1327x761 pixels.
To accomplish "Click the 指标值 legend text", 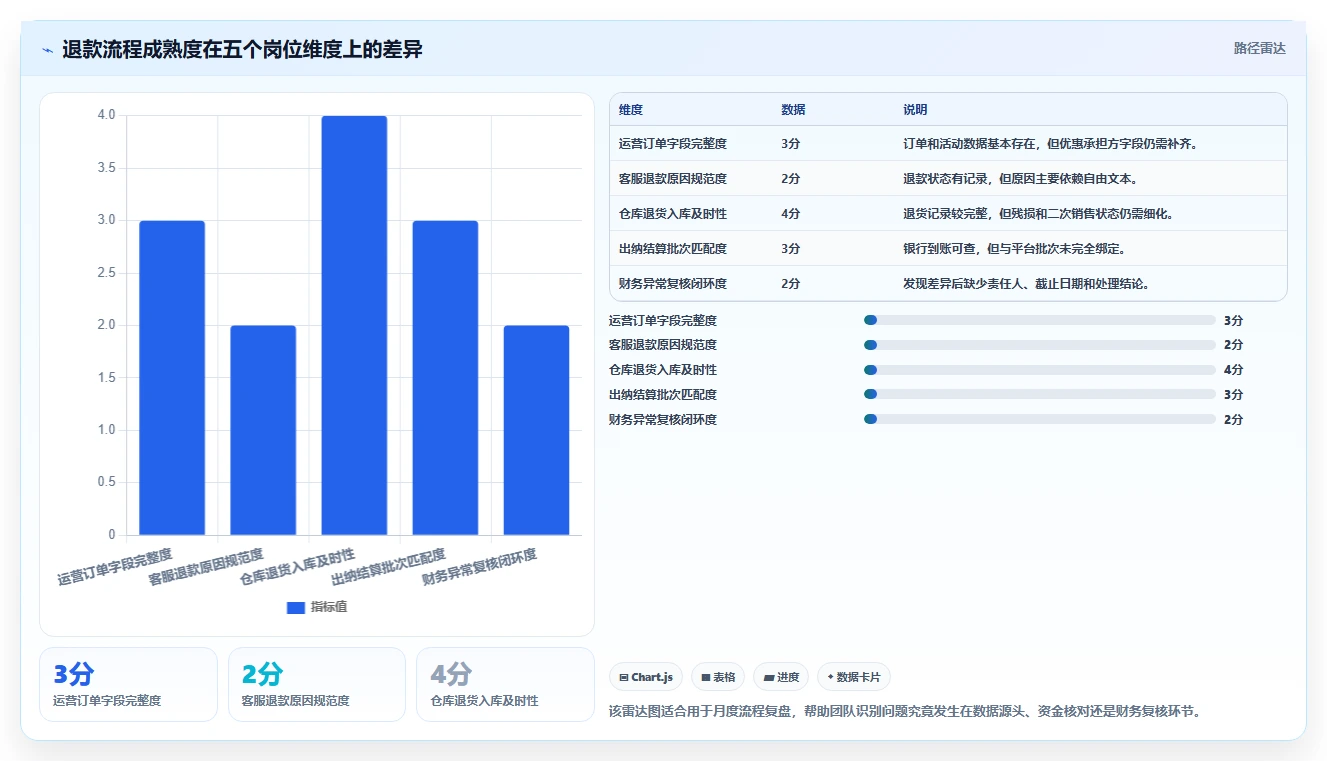I will (329, 607).
